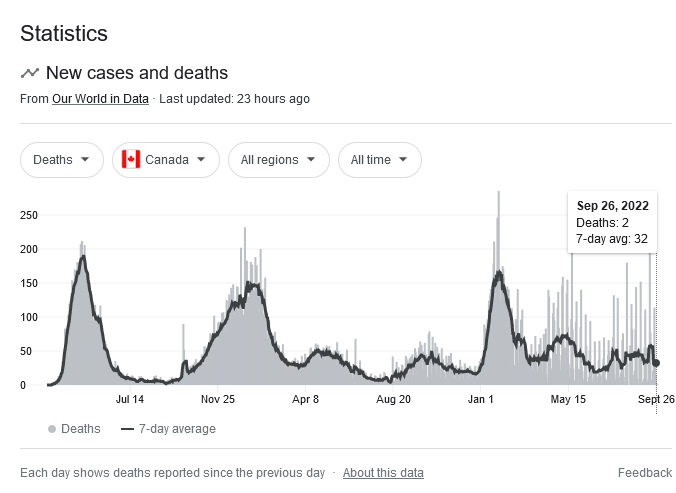This screenshot has width=676, height=493.
Task: Click the Sep 26, 2022 tooltip box
Action: tap(612, 222)
